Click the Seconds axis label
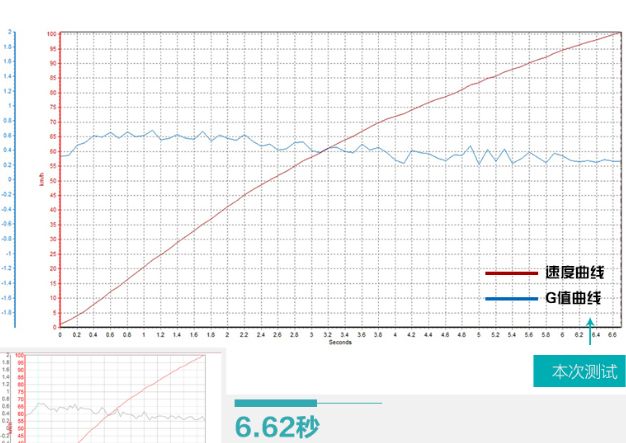 coord(340,342)
